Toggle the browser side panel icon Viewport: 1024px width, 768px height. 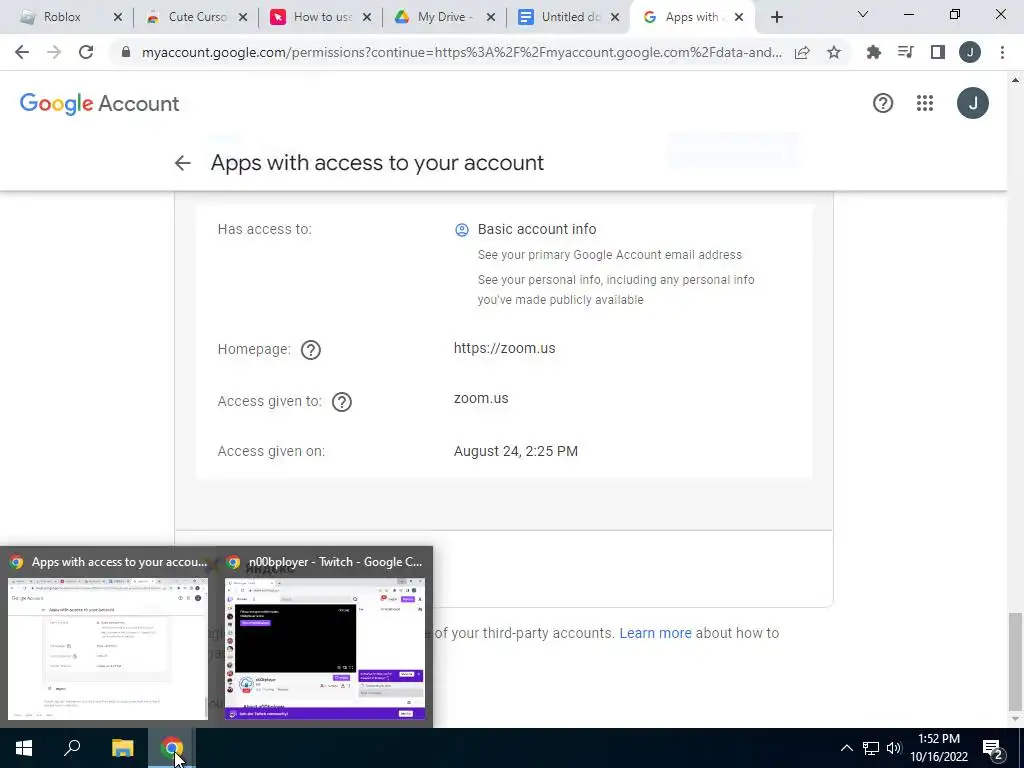[938, 52]
